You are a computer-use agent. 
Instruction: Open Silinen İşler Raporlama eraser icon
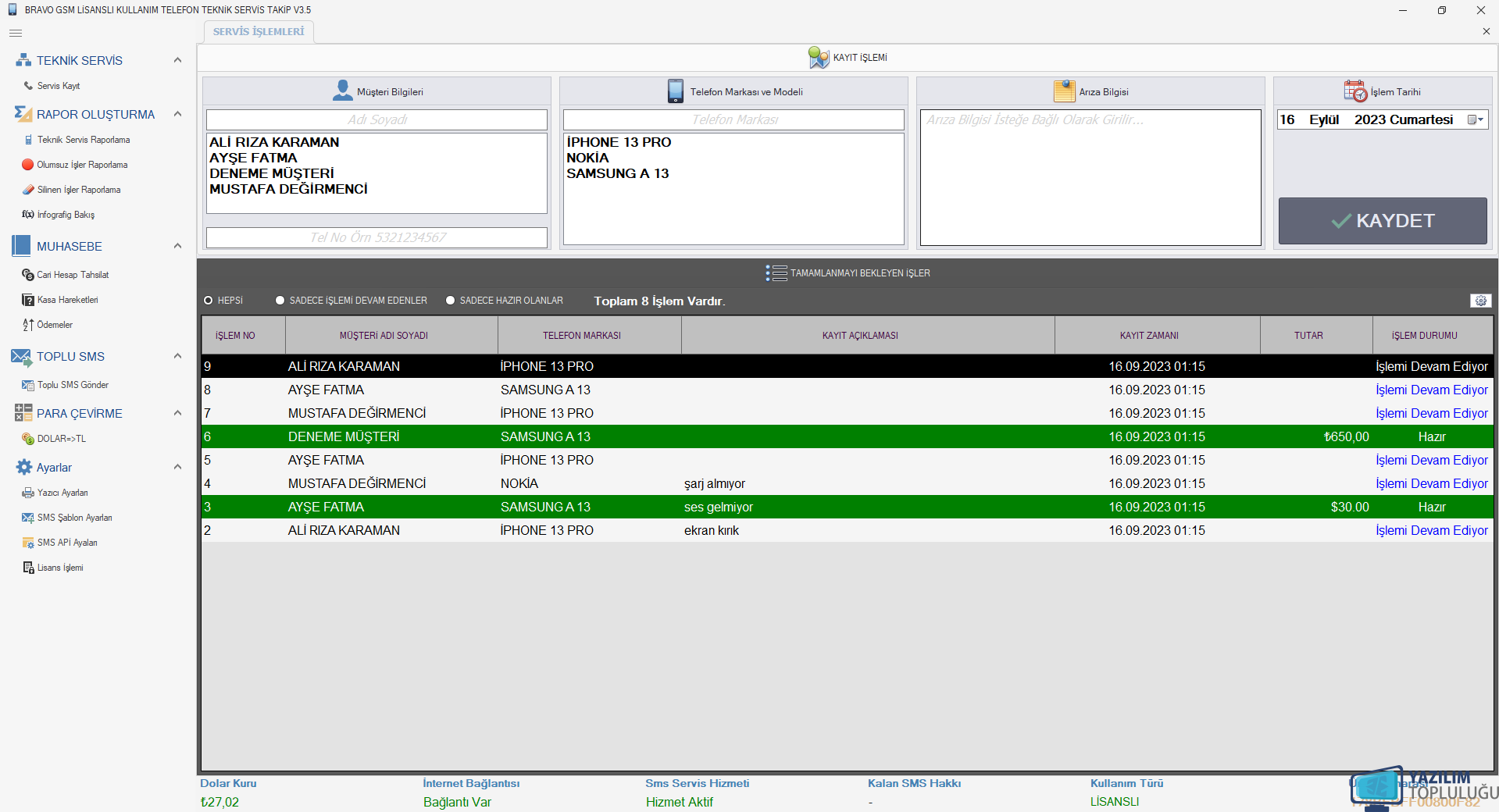click(29, 190)
